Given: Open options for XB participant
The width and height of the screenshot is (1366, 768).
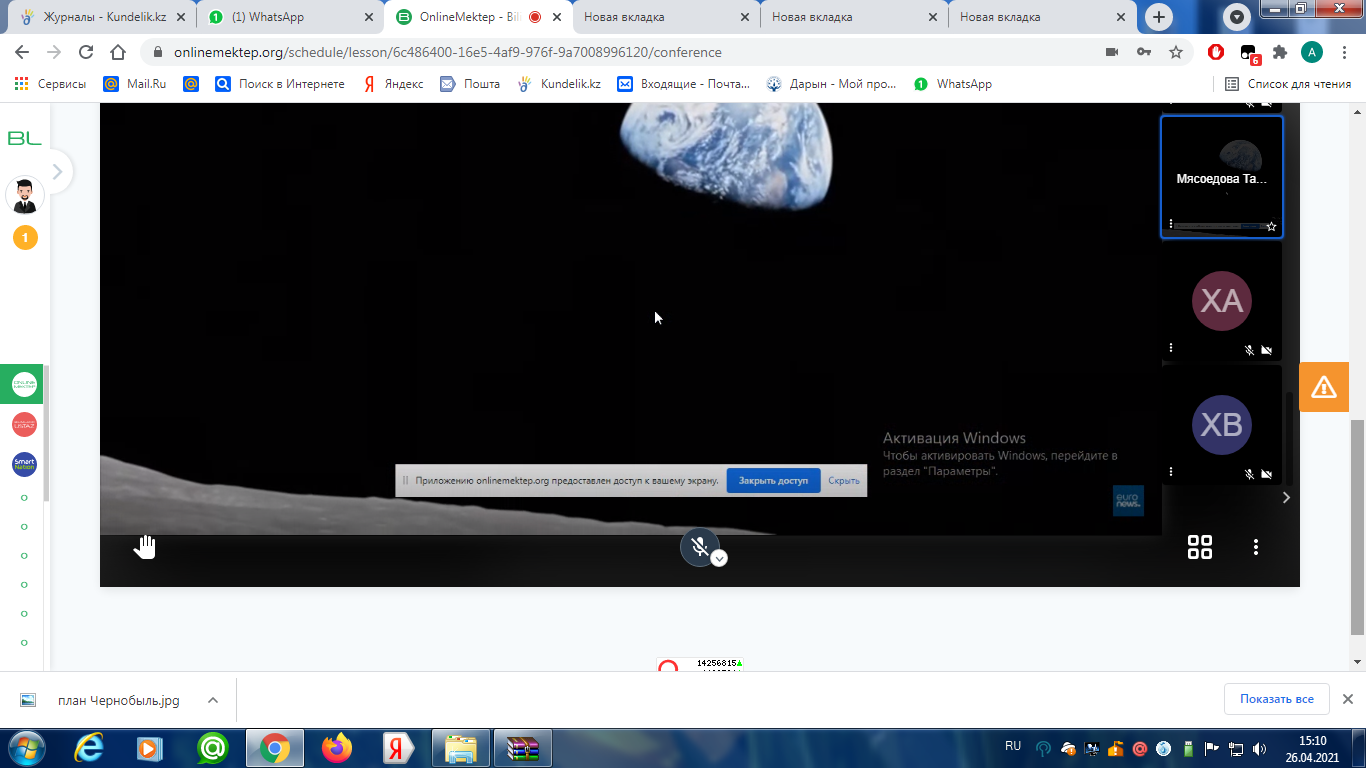Looking at the screenshot, I should point(1171,472).
